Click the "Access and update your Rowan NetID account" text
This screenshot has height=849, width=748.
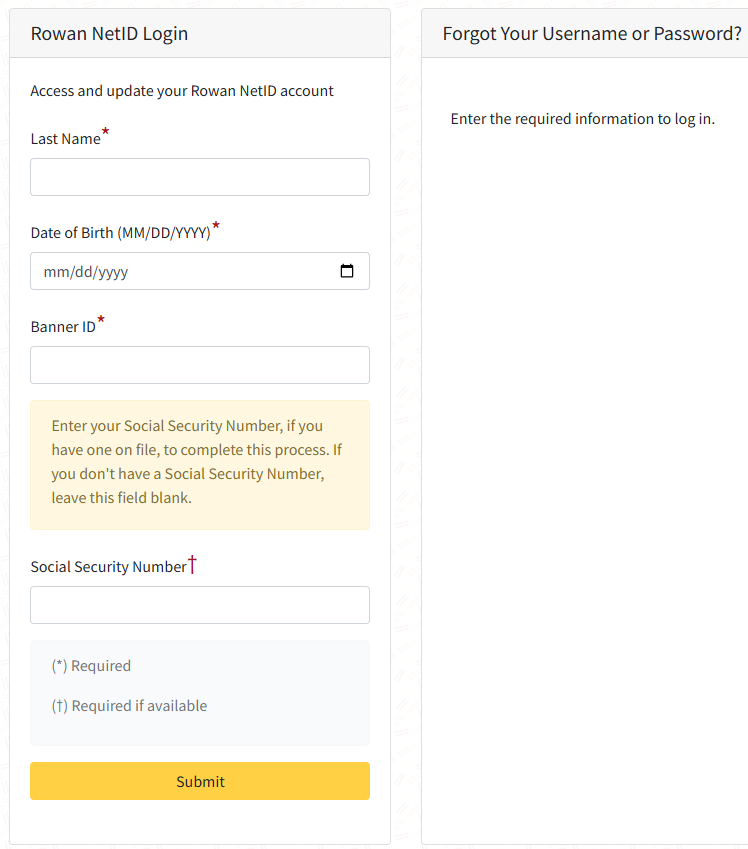(182, 91)
